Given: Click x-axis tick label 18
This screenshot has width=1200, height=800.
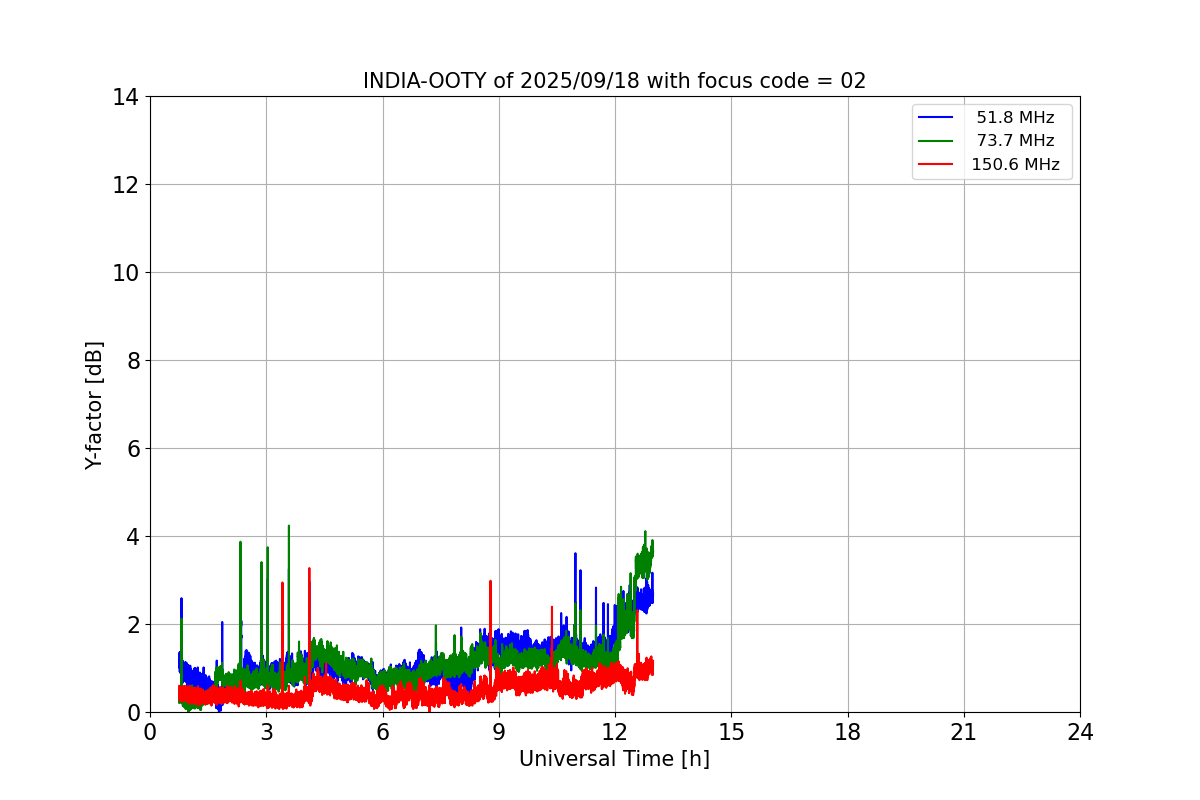Looking at the screenshot, I should pos(848,732).
